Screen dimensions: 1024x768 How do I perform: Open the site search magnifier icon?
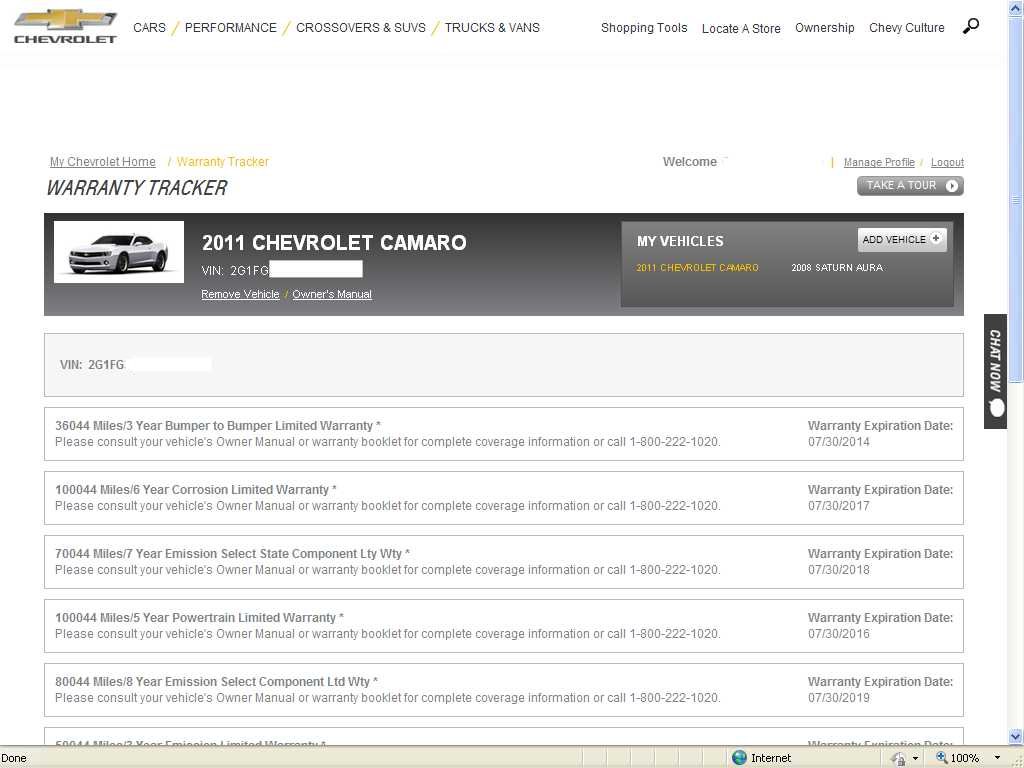click(x=970, y=27)
